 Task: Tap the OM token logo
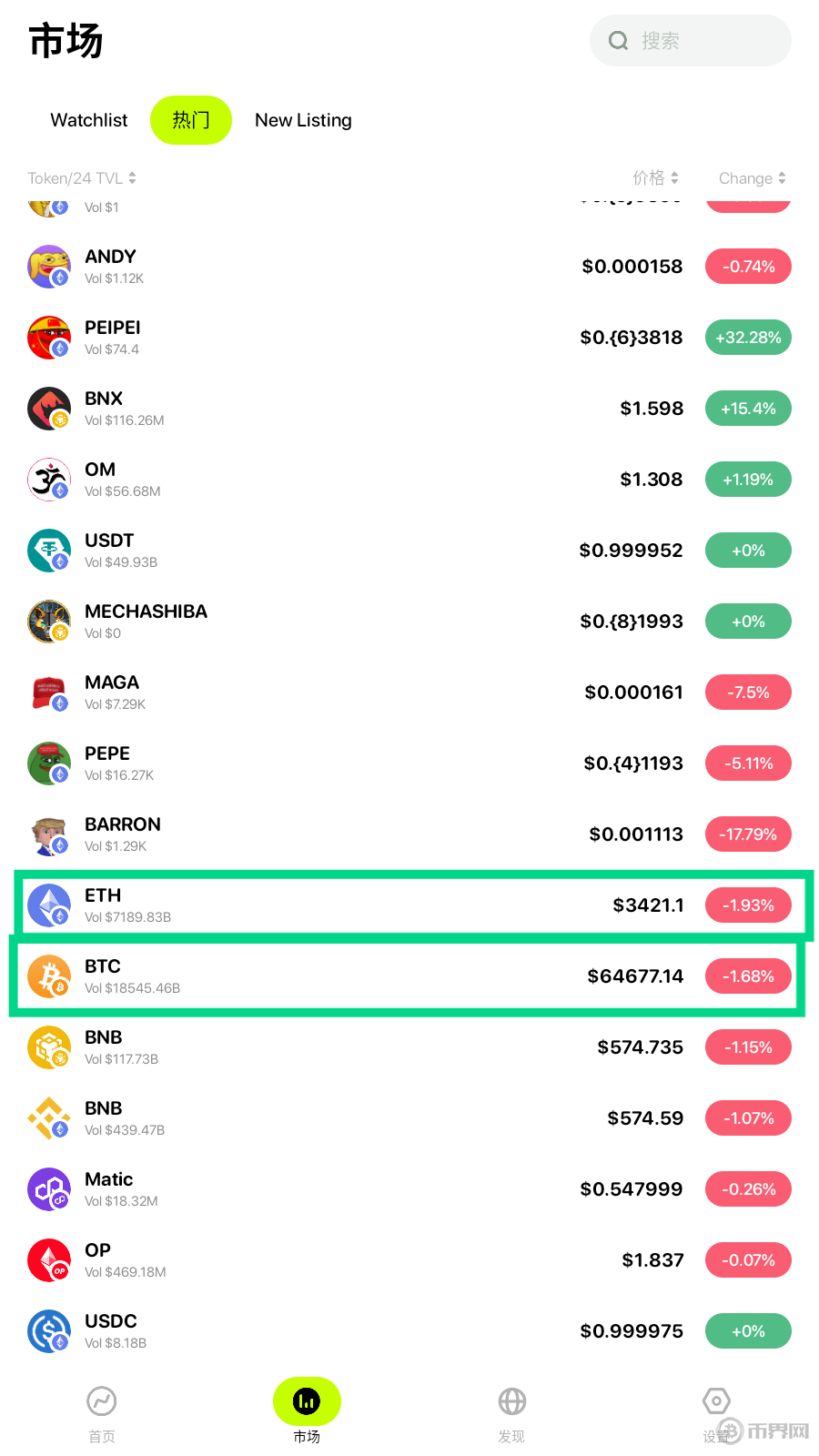[x=49, y=480]
